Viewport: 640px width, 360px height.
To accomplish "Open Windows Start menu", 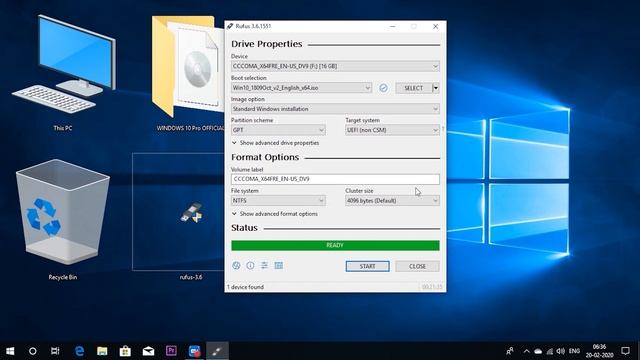I will (10, 351).
